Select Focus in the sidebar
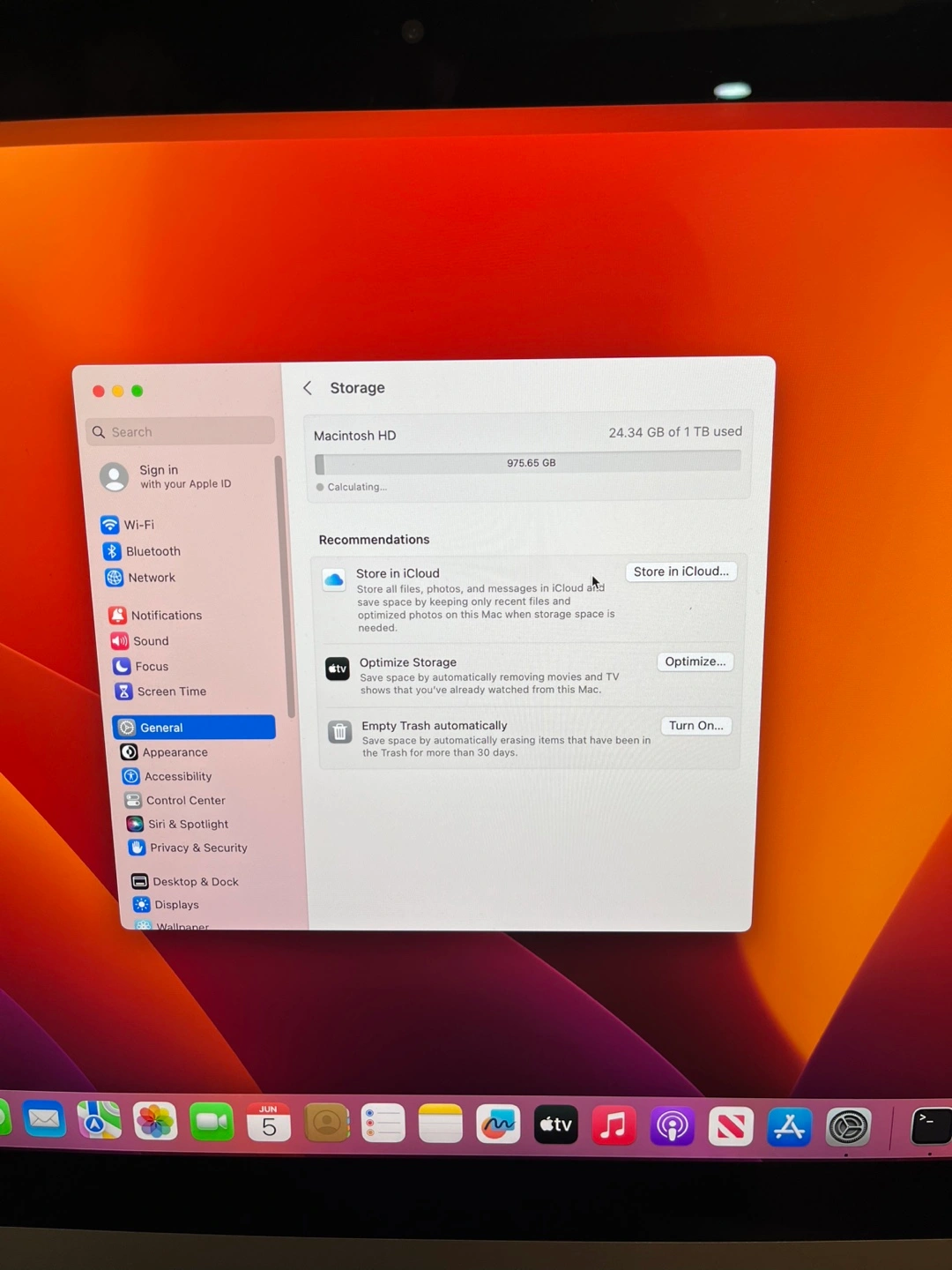This screenshot has width=952, height=1270. coord(151,667)
